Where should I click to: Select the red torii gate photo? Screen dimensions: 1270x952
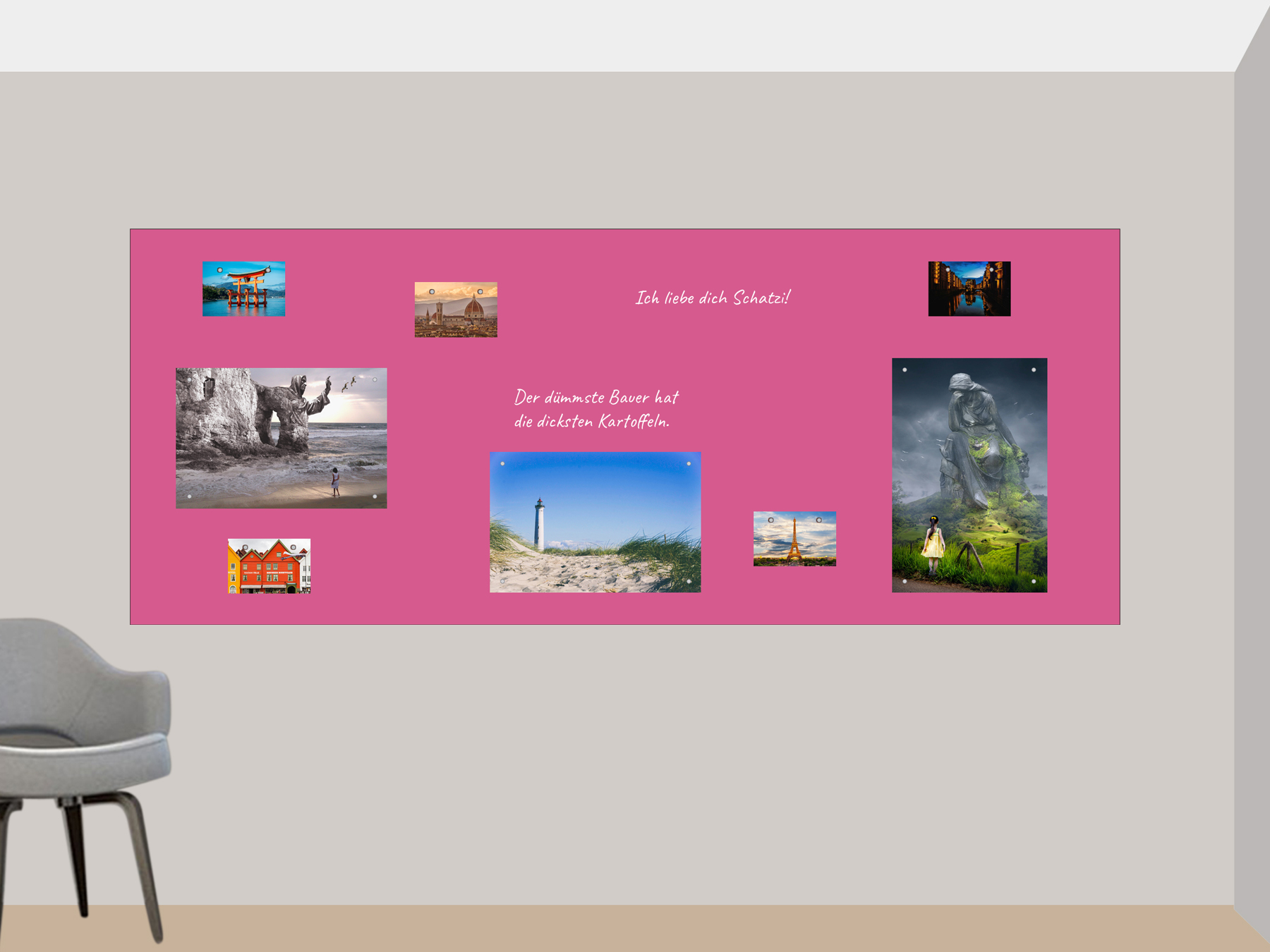[243, 289]
